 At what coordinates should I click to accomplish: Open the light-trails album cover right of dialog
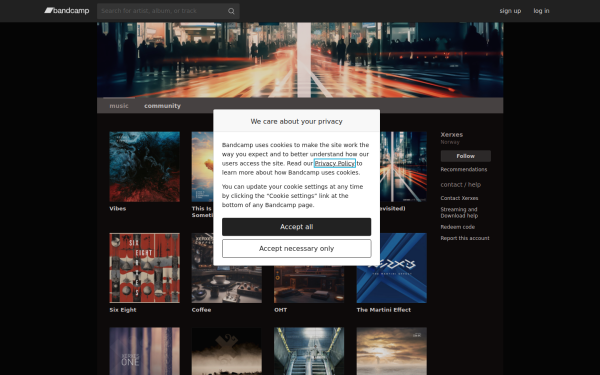403,166
